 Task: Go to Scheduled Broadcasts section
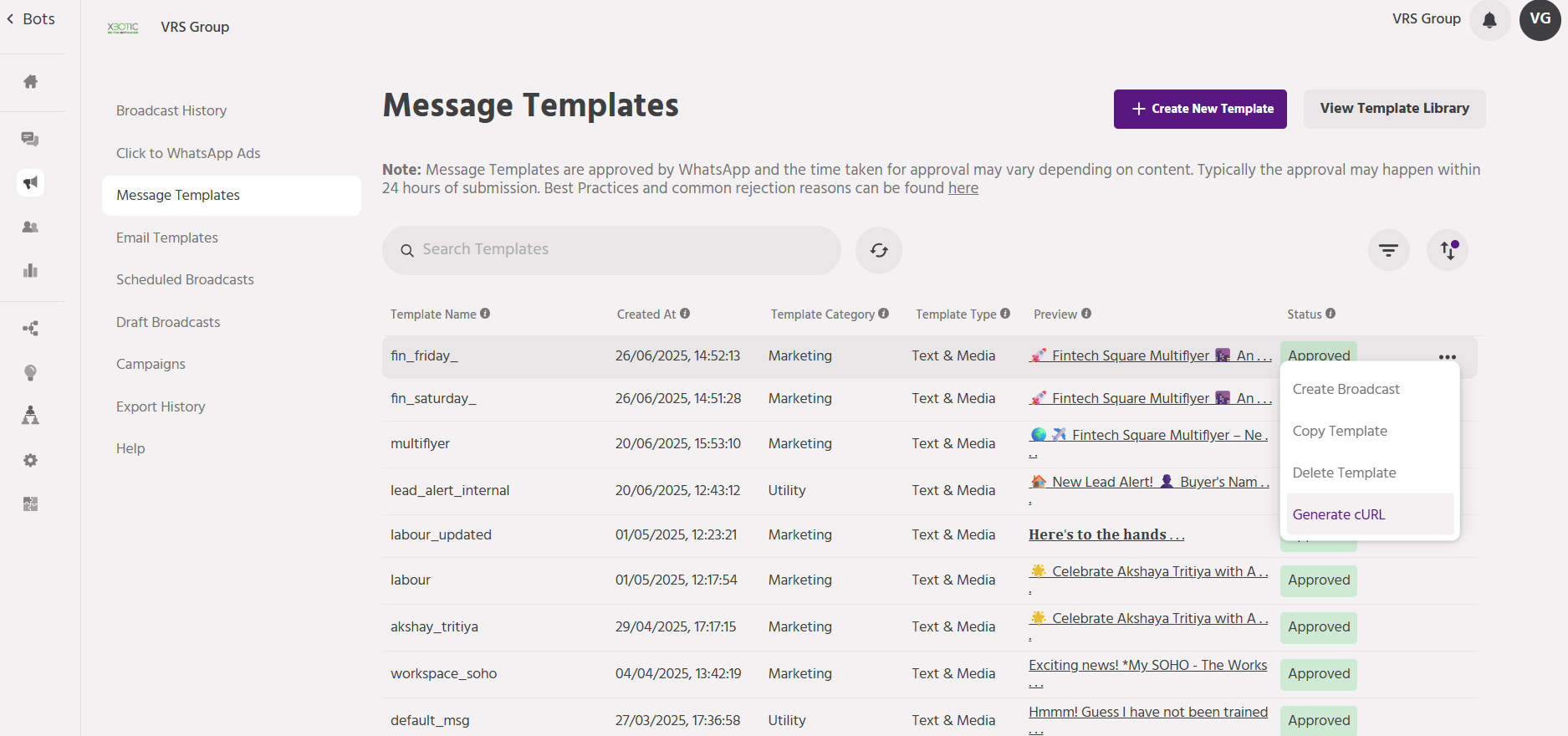pyautogui.click(x=185, y=279)
